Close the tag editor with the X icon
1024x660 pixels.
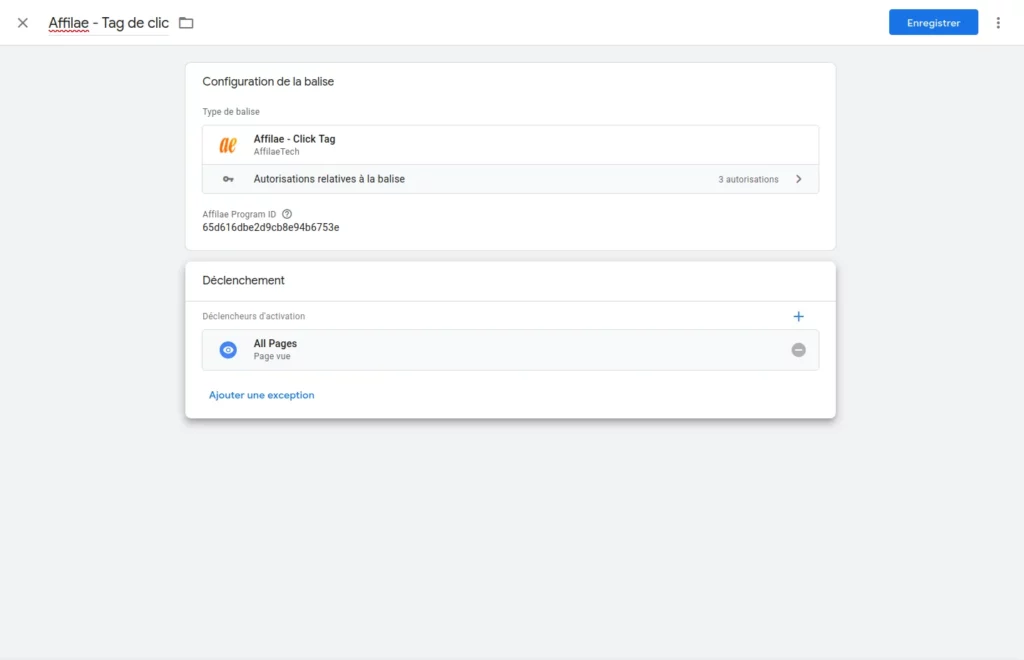click(23, 23)
